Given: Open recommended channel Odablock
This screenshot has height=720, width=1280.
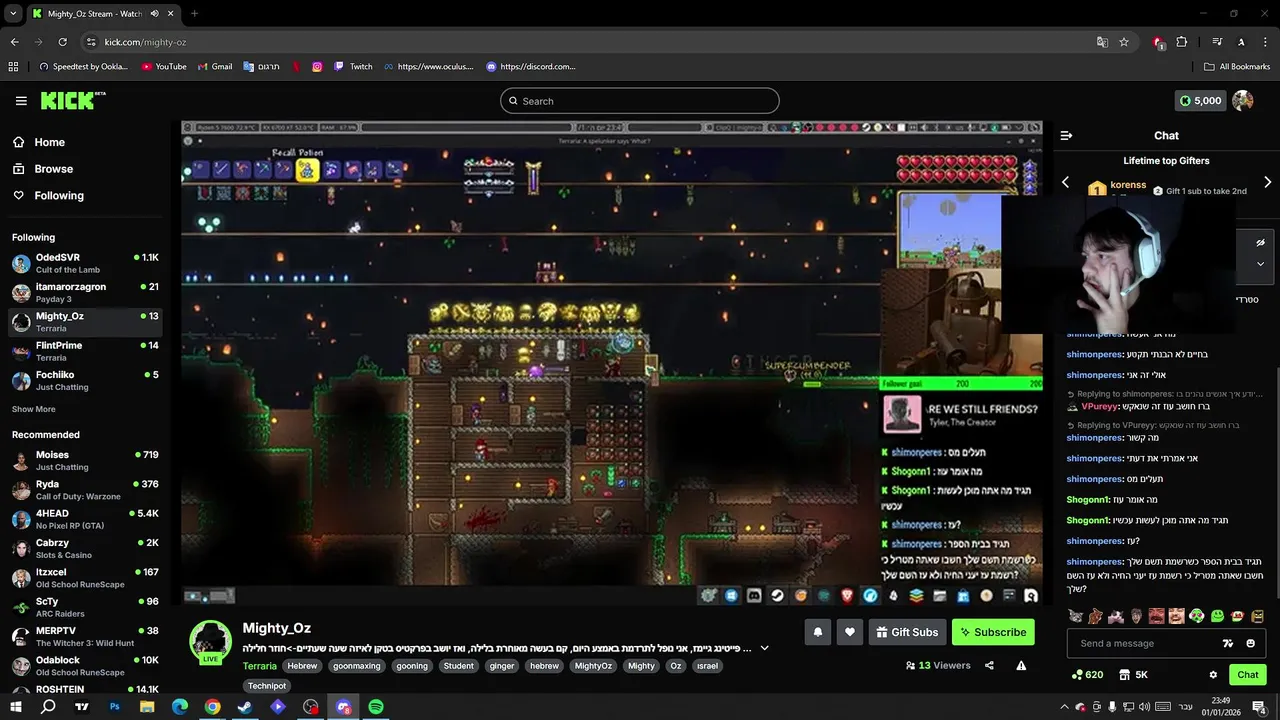Looking at the screenshot, I should tap(85, 666).
